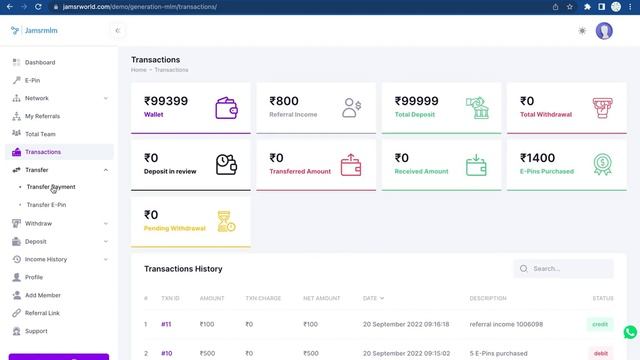Expand the Withdraw menu chevron
This screenshot has height=360, width=640.
pyautogui.click(x=106, y=224)
